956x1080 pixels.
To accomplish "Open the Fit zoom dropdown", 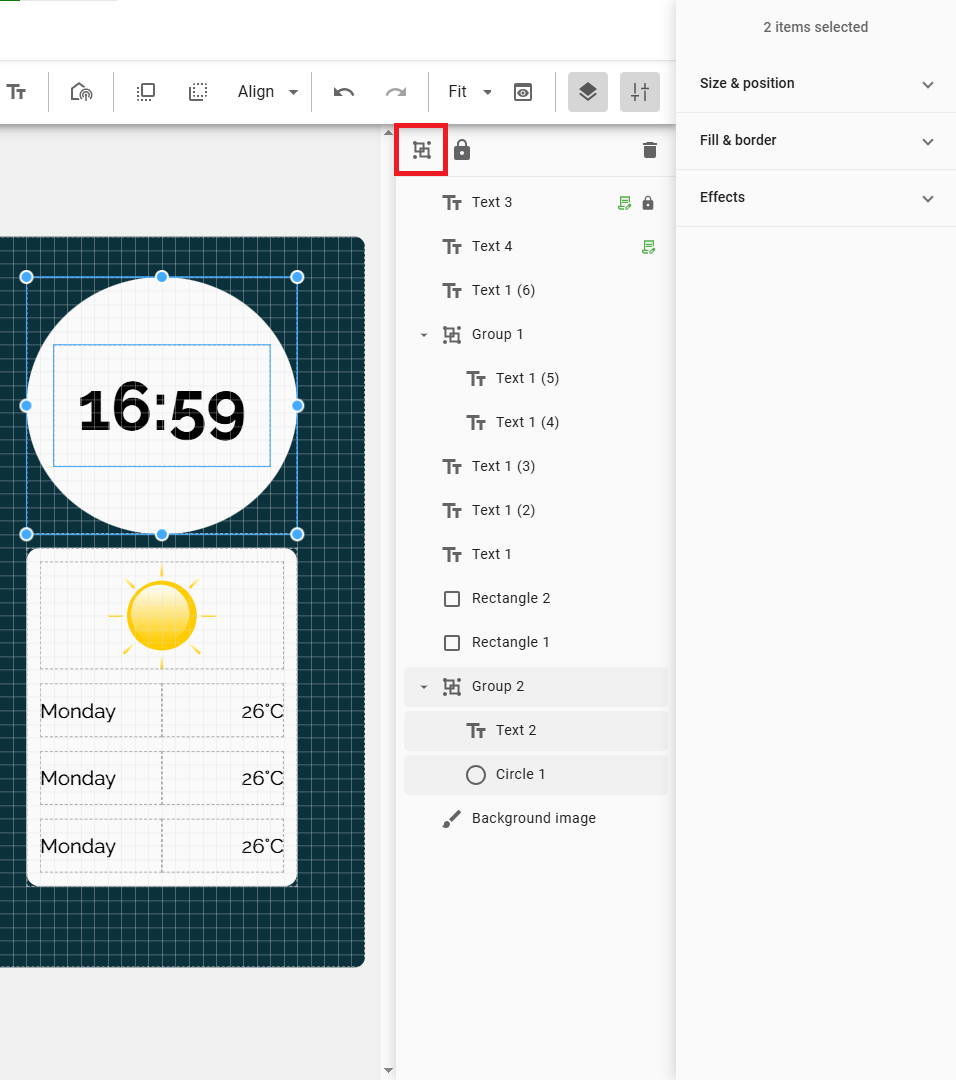I will pyautogui.click(x=470, y=92).
